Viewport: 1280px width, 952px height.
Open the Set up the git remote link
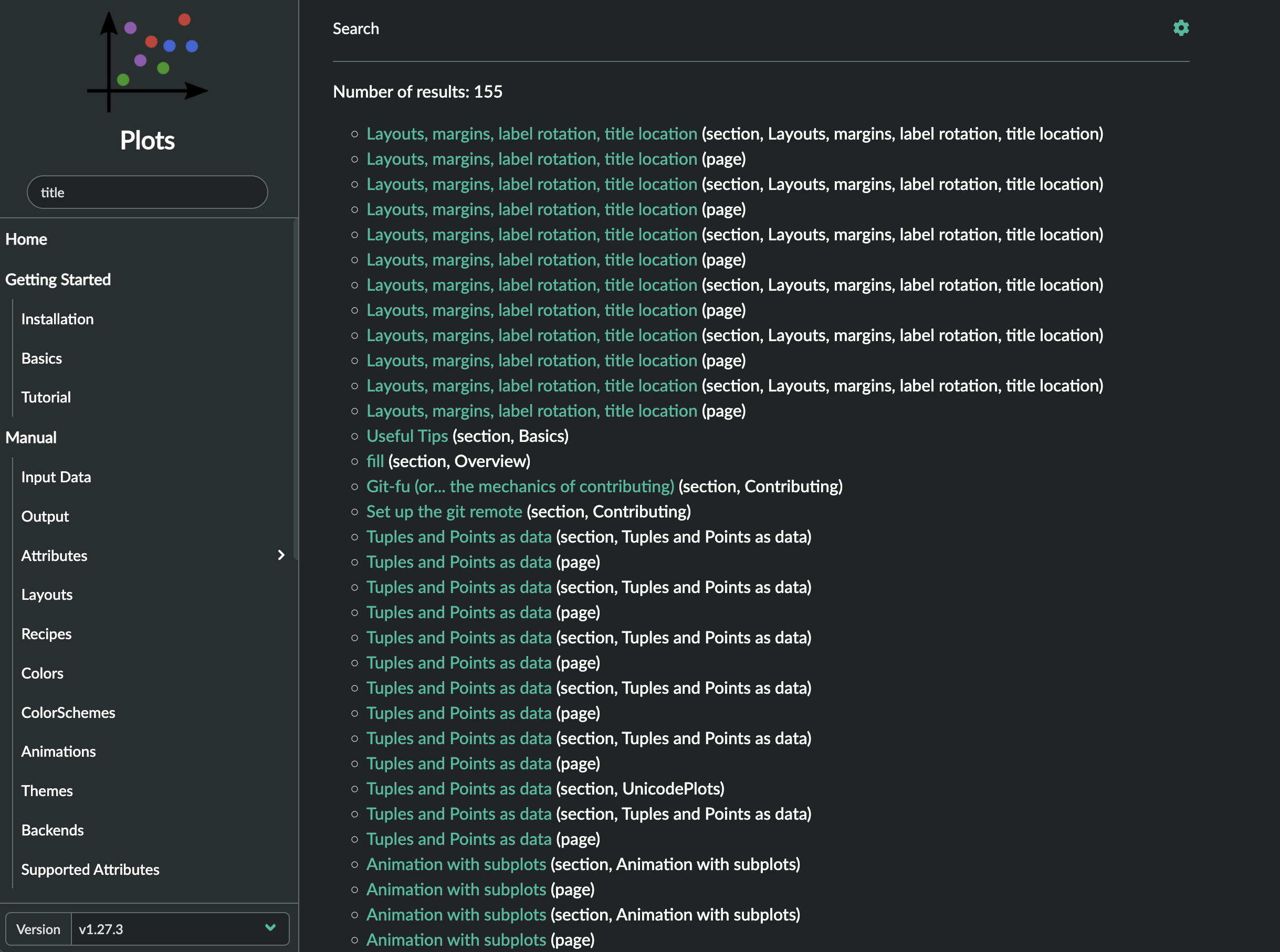444,512
